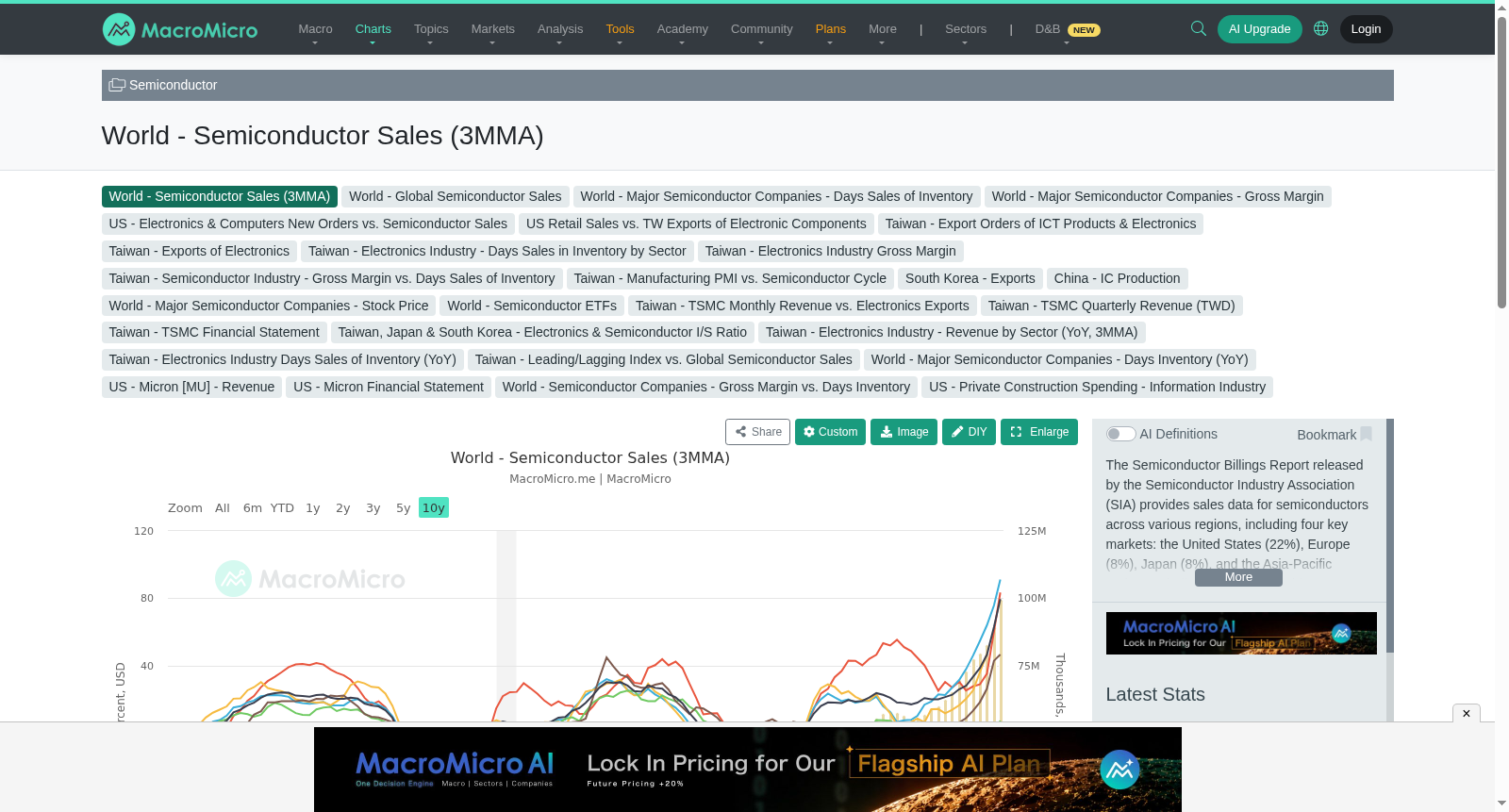
Task: Open China - IC Production chart
Action: (x=1118, y=278)
